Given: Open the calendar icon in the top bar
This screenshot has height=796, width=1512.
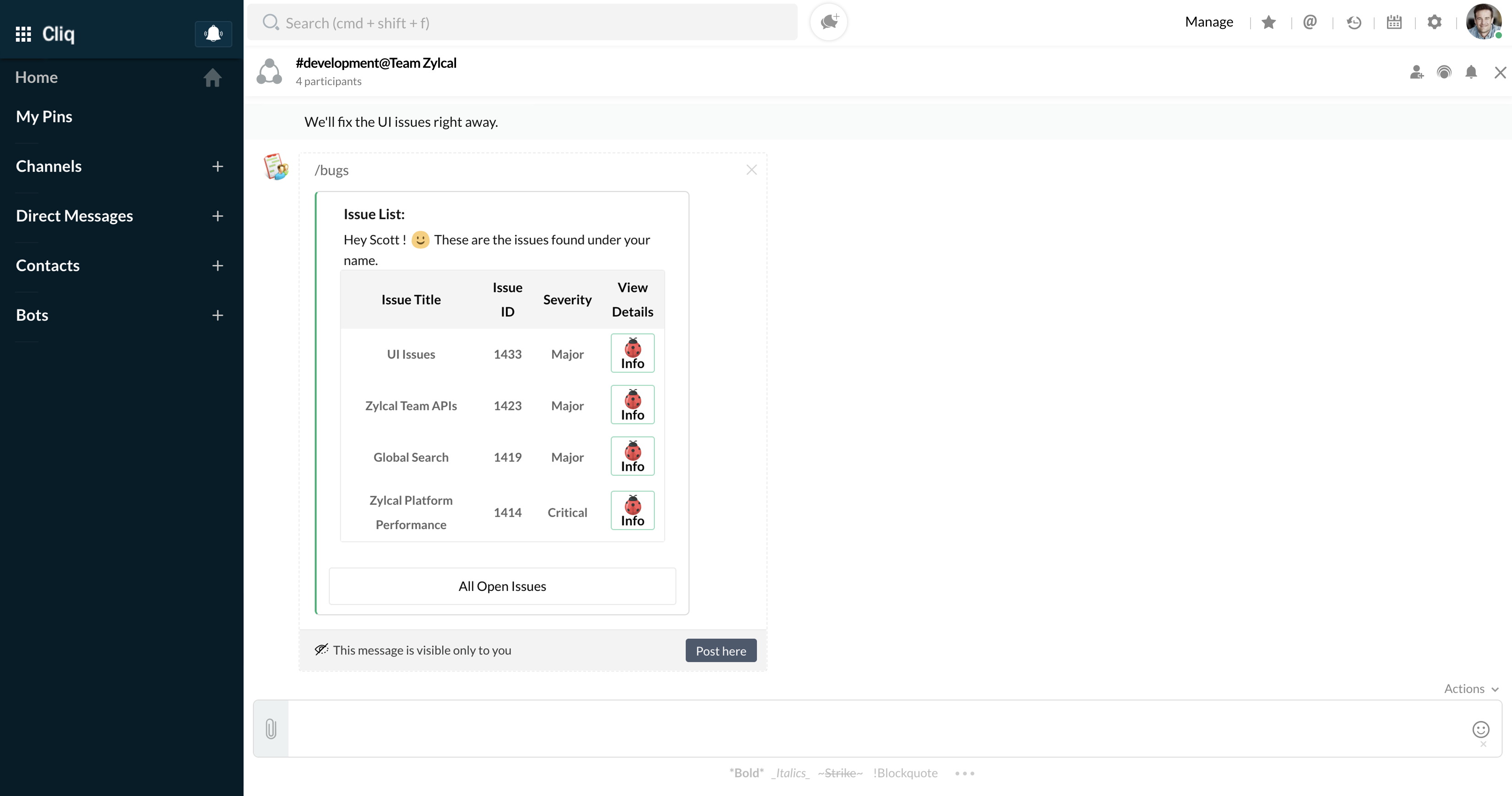Looking at the screenshot, I should coord(1394,22).
